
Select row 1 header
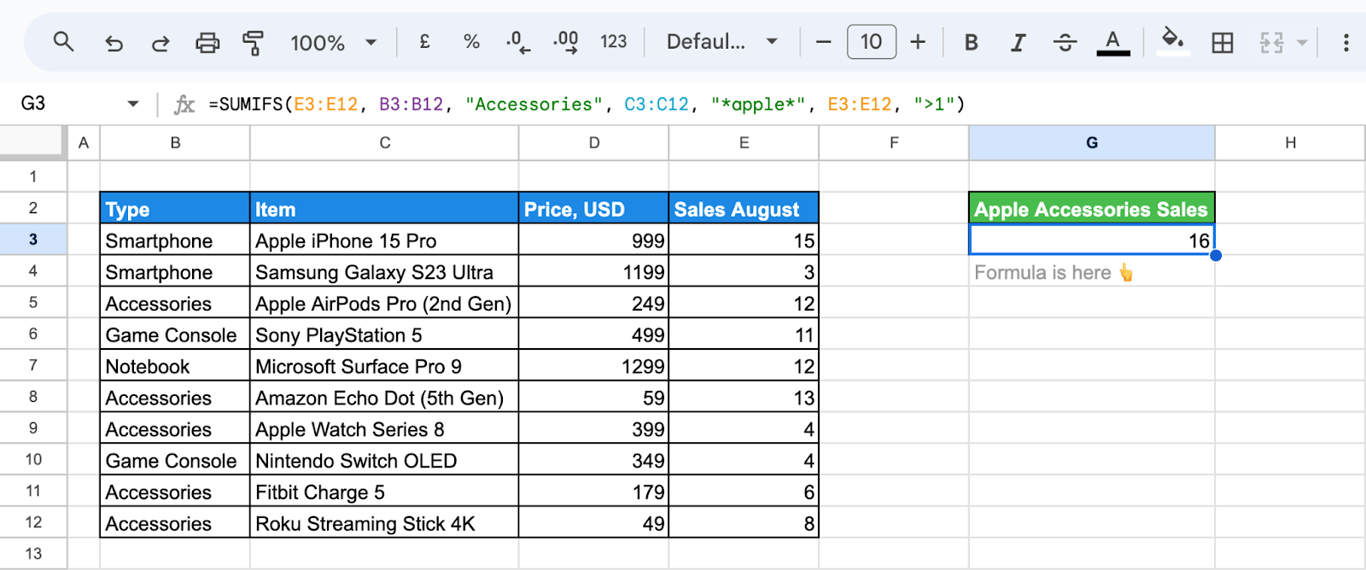(x=33, y=176)
